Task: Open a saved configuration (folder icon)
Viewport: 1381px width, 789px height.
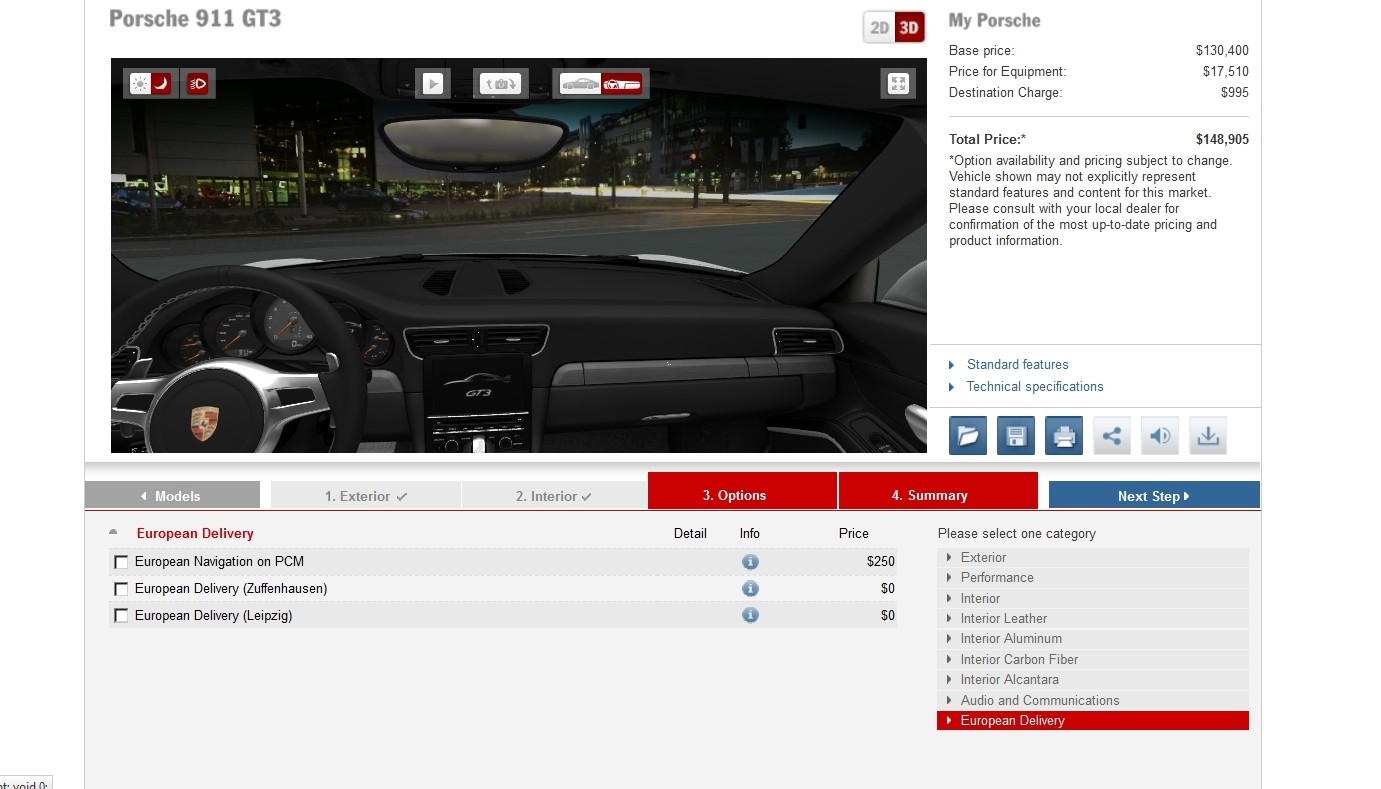Action: (968, 436)
